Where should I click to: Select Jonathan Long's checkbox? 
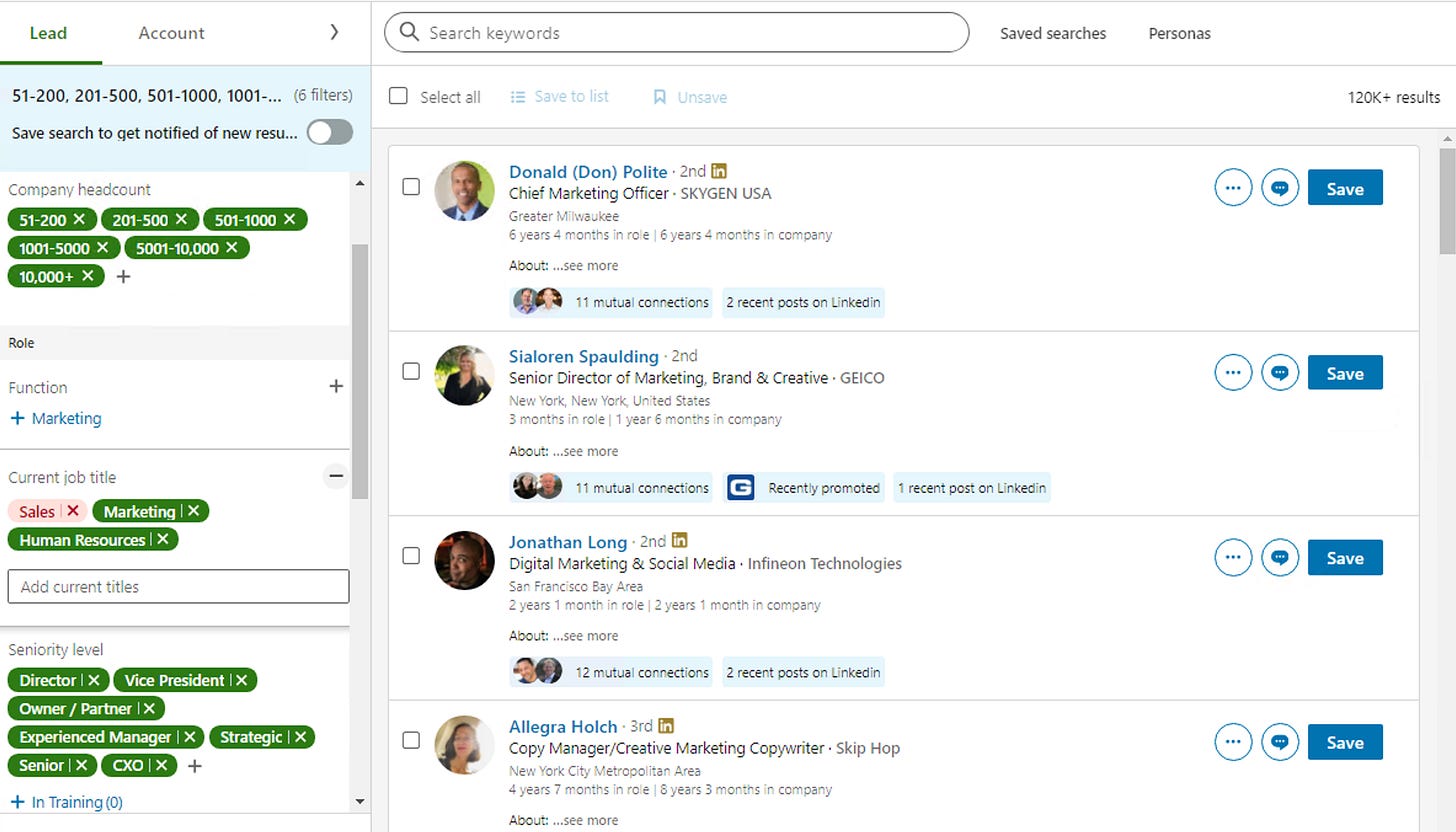[x=411, y=556]
